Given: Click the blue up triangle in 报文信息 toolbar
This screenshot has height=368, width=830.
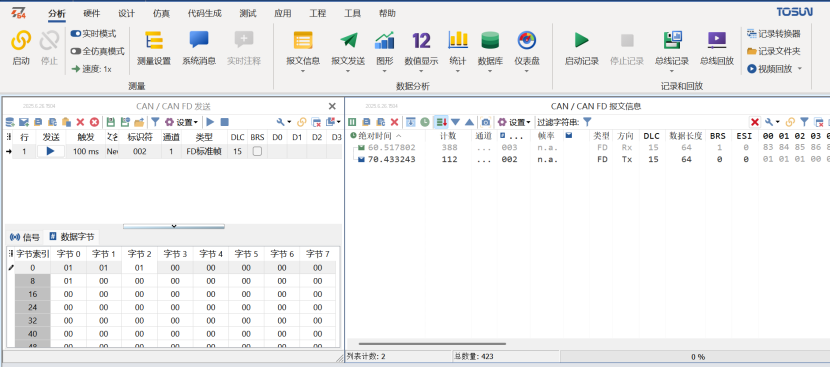Looking at the screenshot, I should 470,122.
